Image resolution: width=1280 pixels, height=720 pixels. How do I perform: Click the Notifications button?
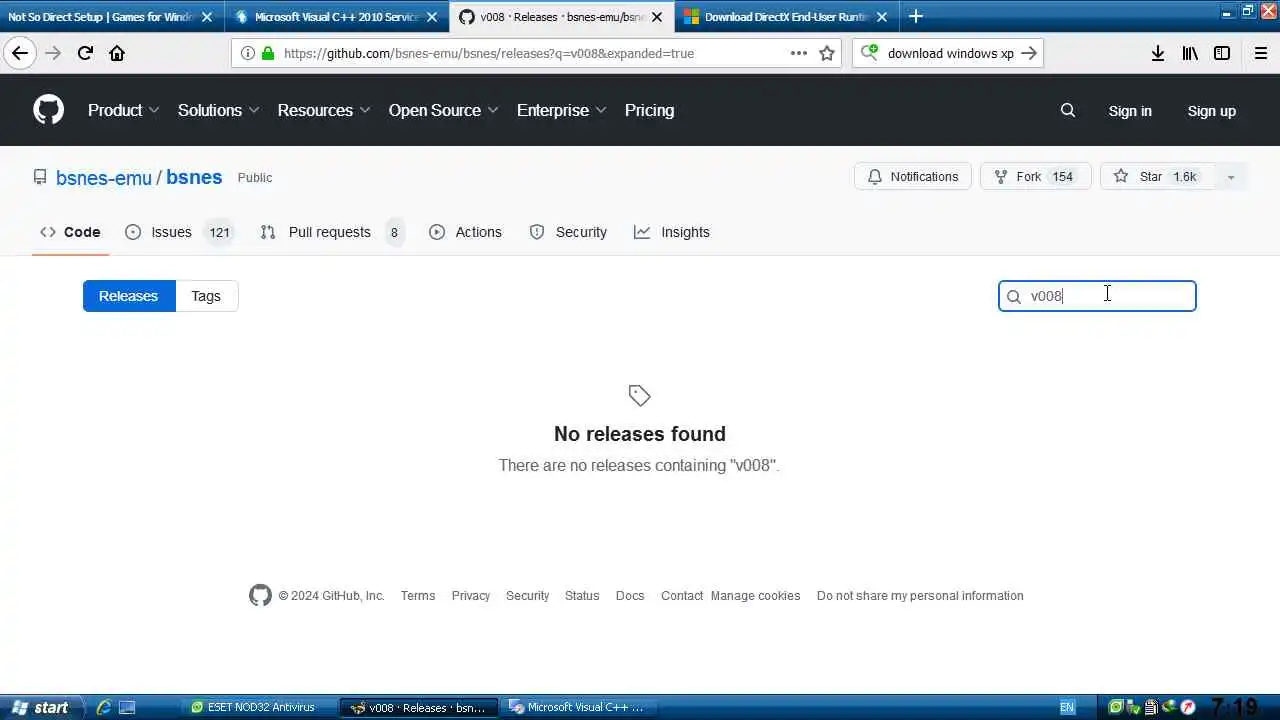click(x=913, y=176)
